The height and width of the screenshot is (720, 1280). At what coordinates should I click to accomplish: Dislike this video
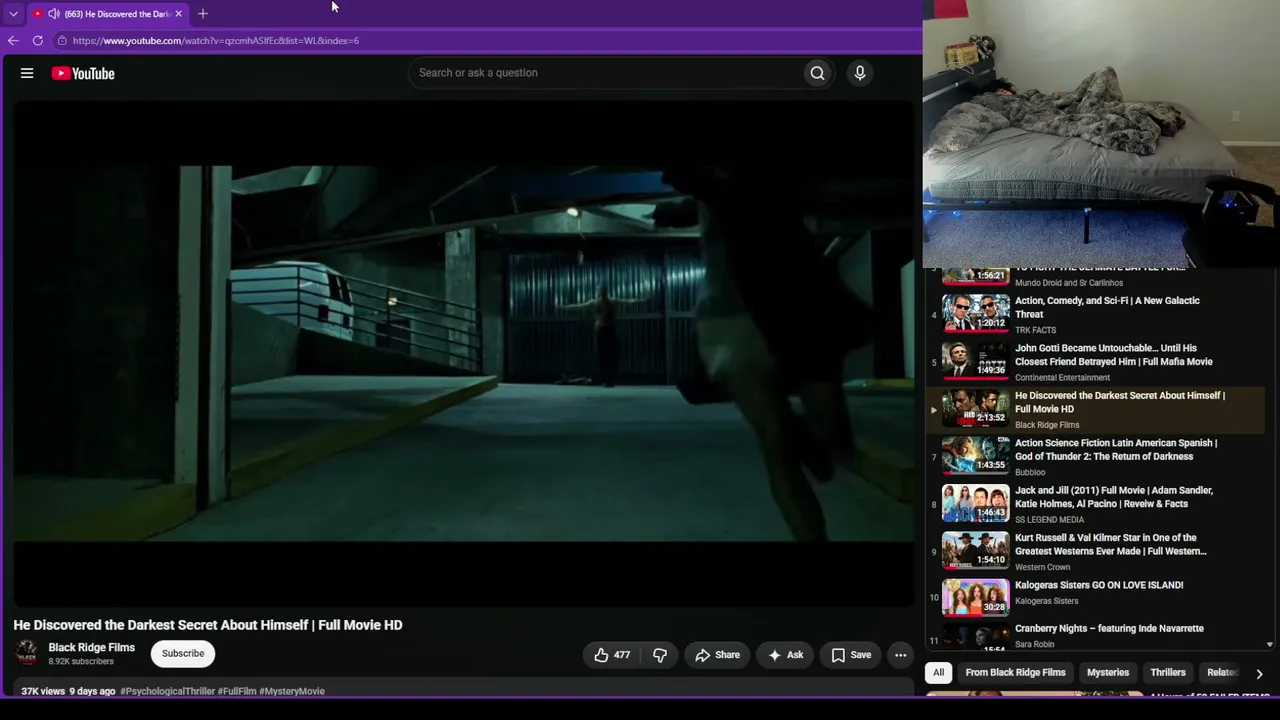(660, 655)
